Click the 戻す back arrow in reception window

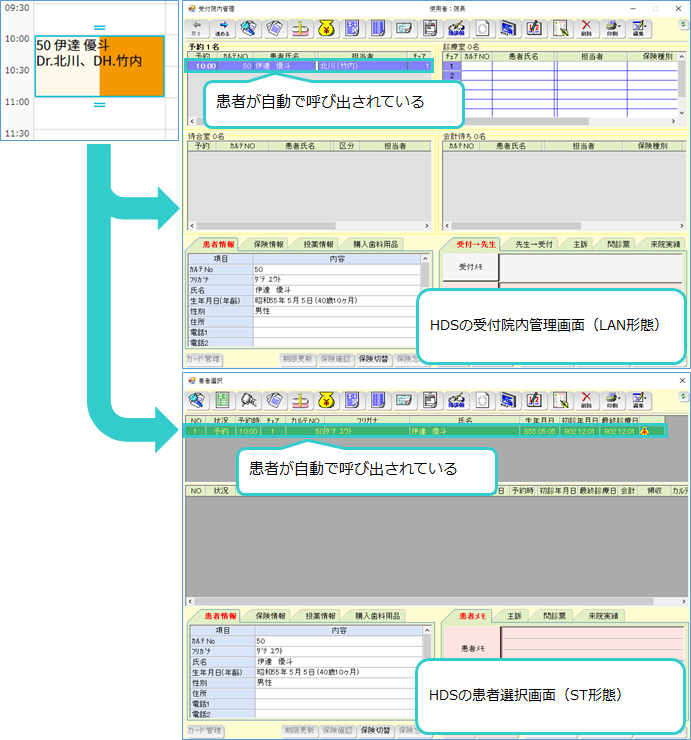coord(196,28)
